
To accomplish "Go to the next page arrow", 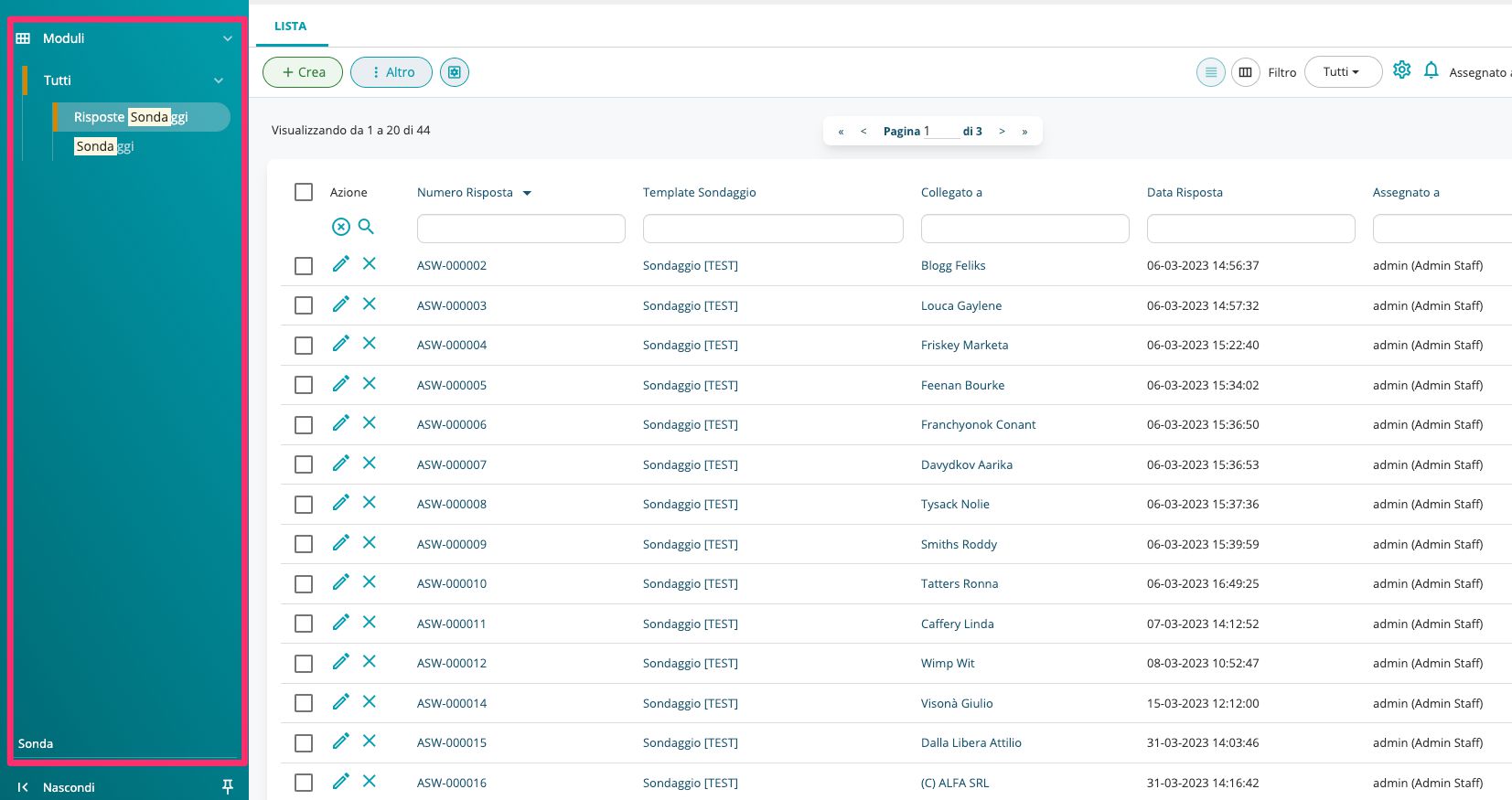I will tap(1002, 132).
